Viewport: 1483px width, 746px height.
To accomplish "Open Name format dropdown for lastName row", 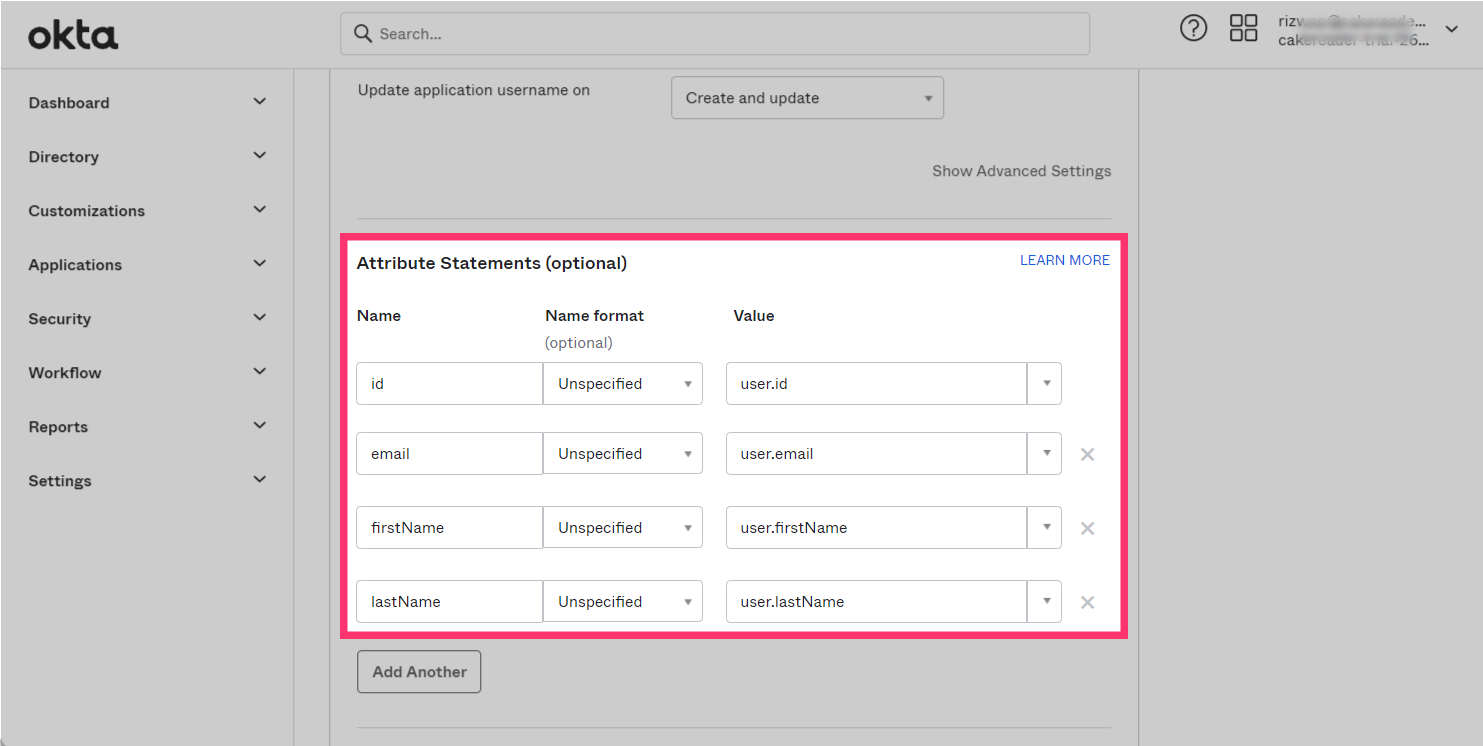I will [623, 602].
